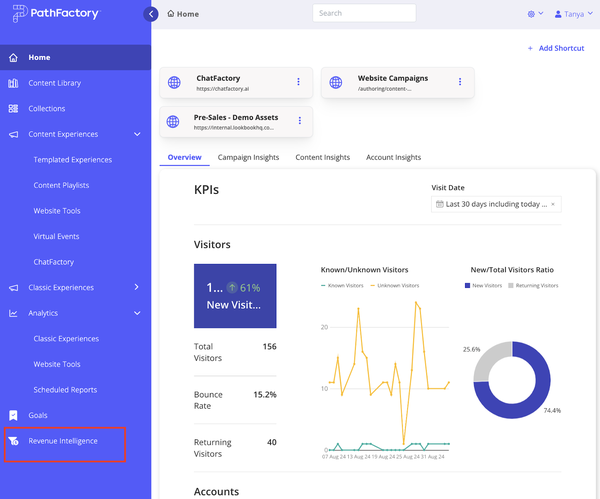Open the Pre-Sales - Demo Assets shortcut
This screenshot has width=600, height=499.
tap(236, 122)
